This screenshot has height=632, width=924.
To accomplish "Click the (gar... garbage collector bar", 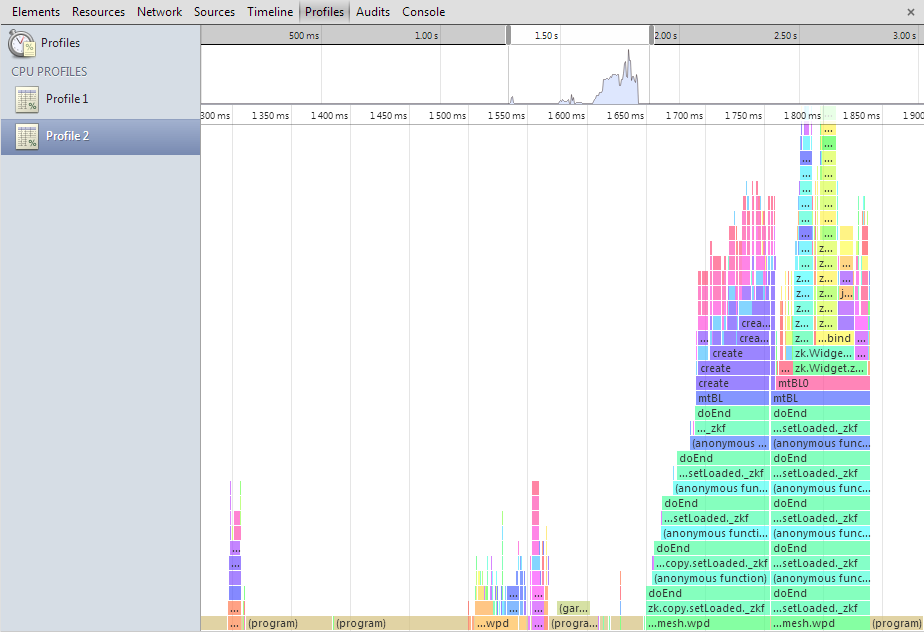I will [573, 608].
